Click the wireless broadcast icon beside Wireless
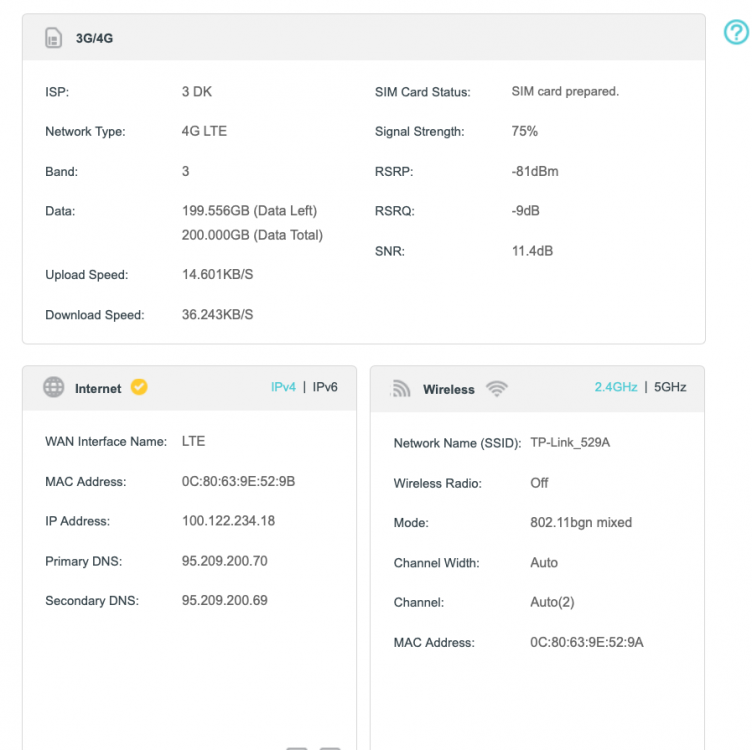Screen dimensions: 752x750 click(x=401, y=389)
